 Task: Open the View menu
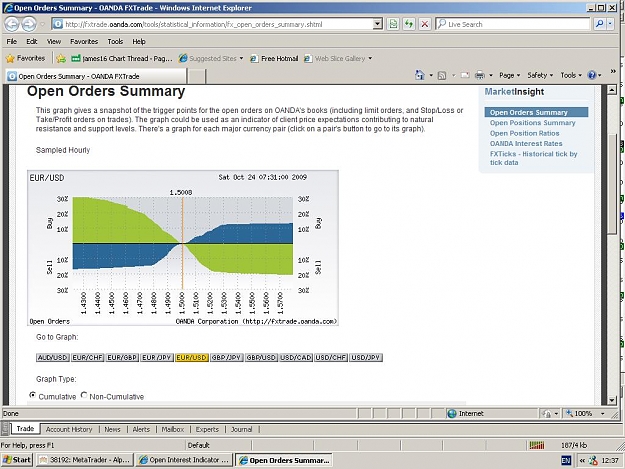point(54,41)
